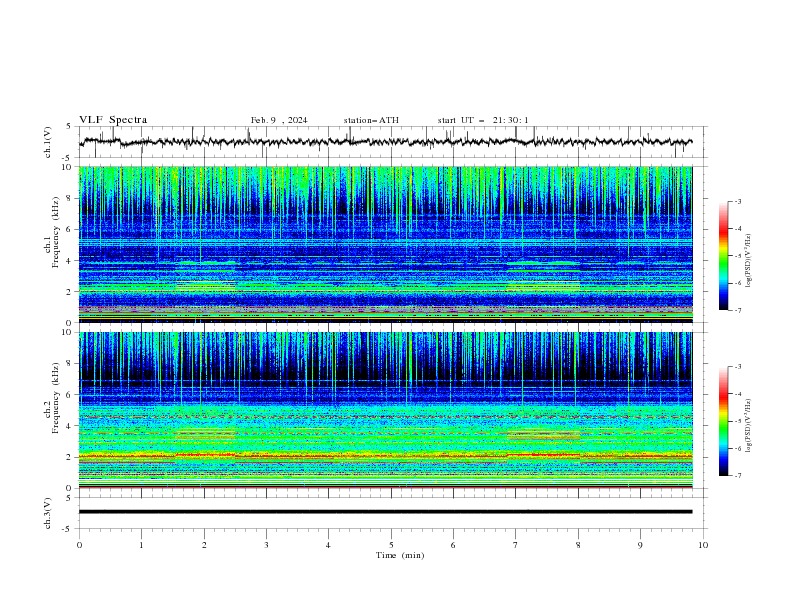Click the time axis tick label "7"

point(516,545)
